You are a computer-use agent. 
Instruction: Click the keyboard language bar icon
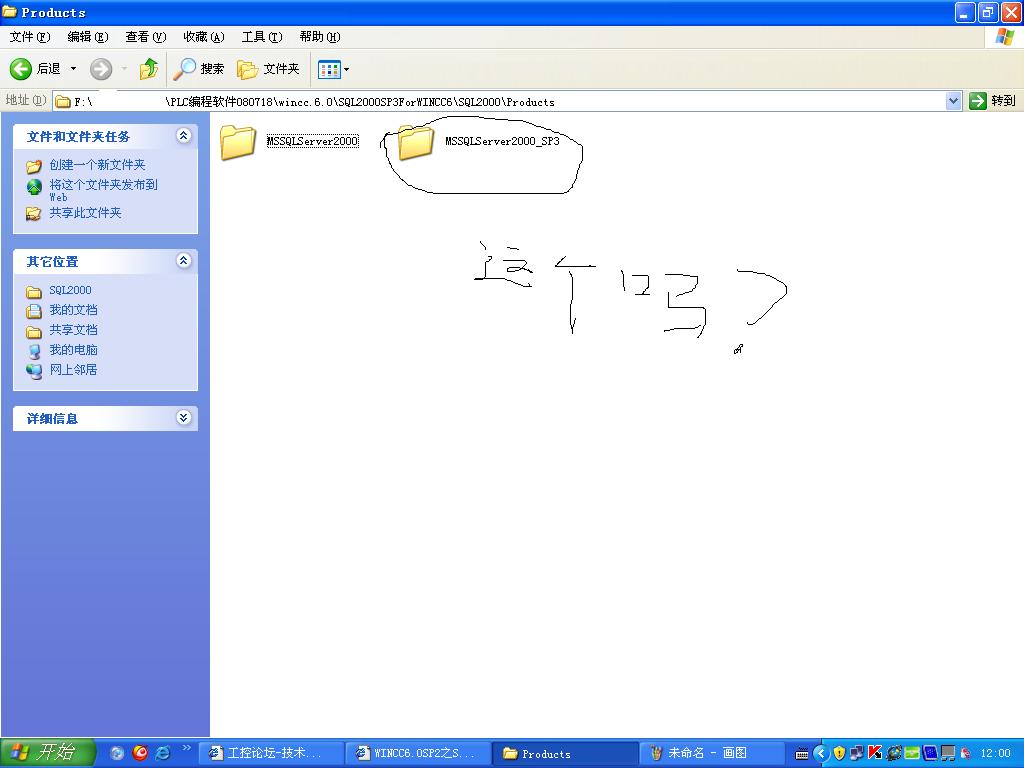[x=801, y=754]
